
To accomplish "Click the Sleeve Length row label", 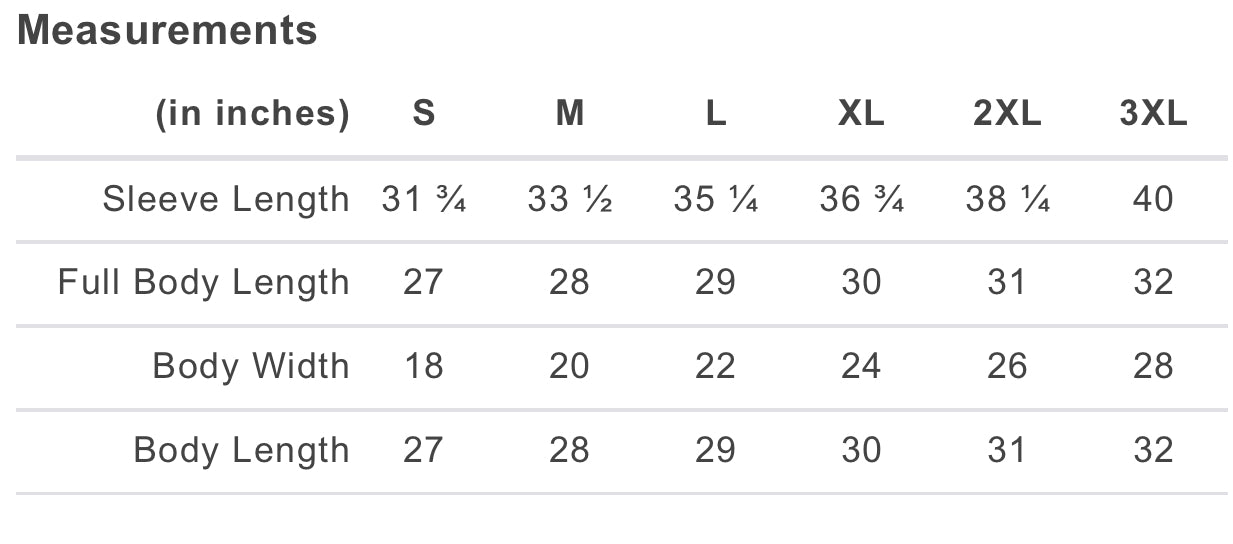I will (226, 200).
